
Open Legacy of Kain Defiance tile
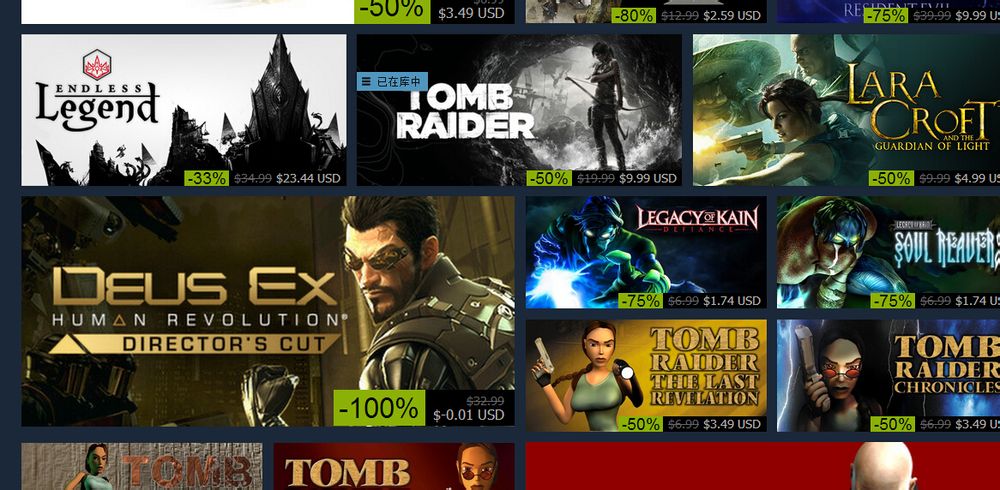(646, 252)
